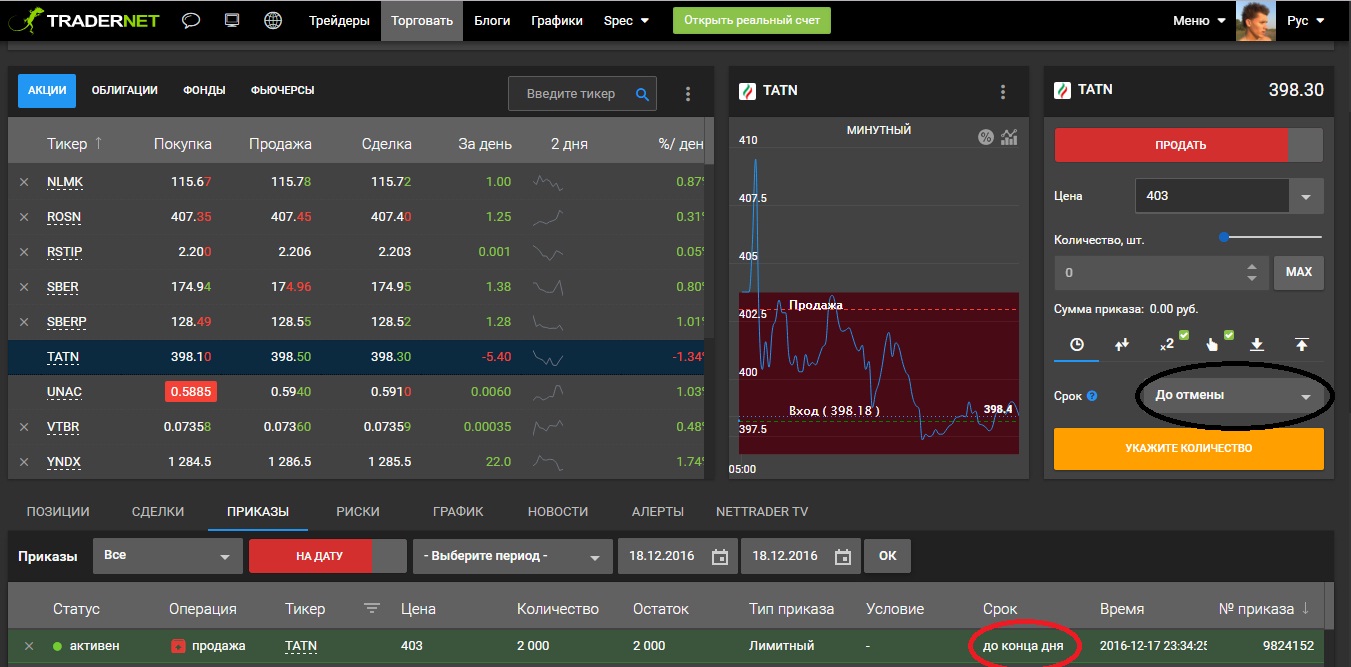Open the user avatar photo
This screenshot has height=667, width=1351.
coord(1256,20)
